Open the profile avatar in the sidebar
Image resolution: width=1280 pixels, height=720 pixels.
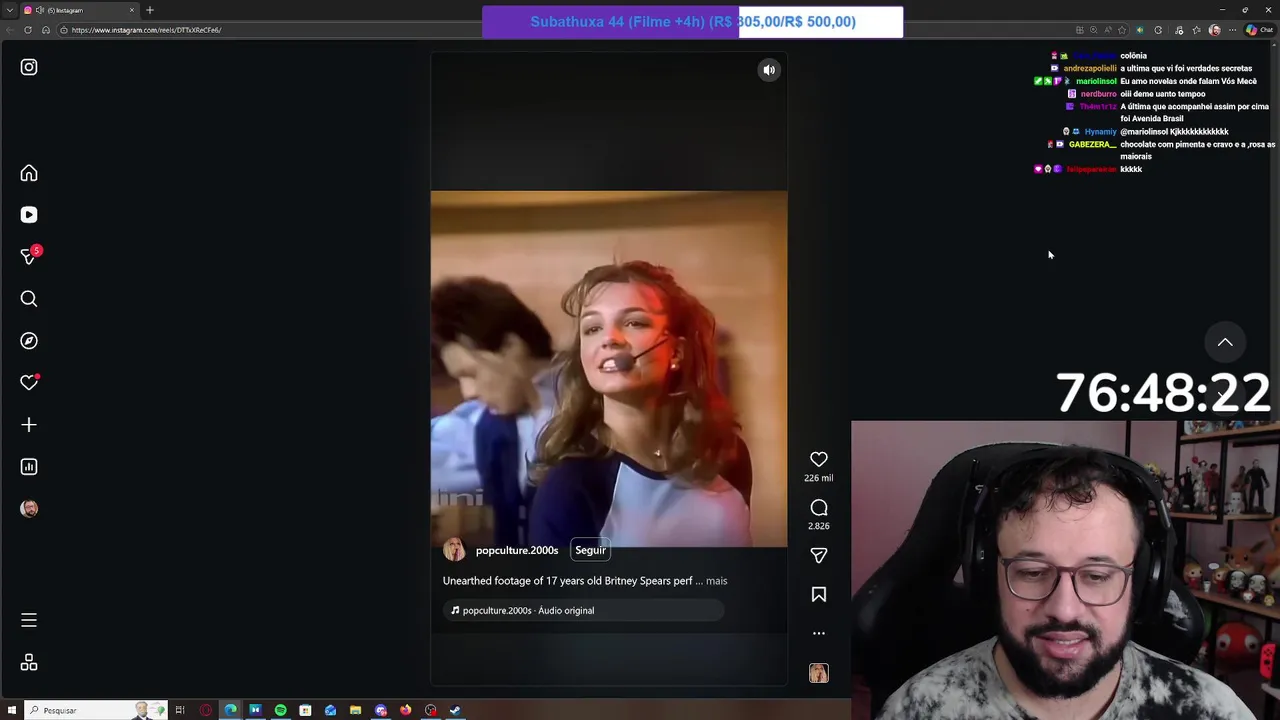29,509
